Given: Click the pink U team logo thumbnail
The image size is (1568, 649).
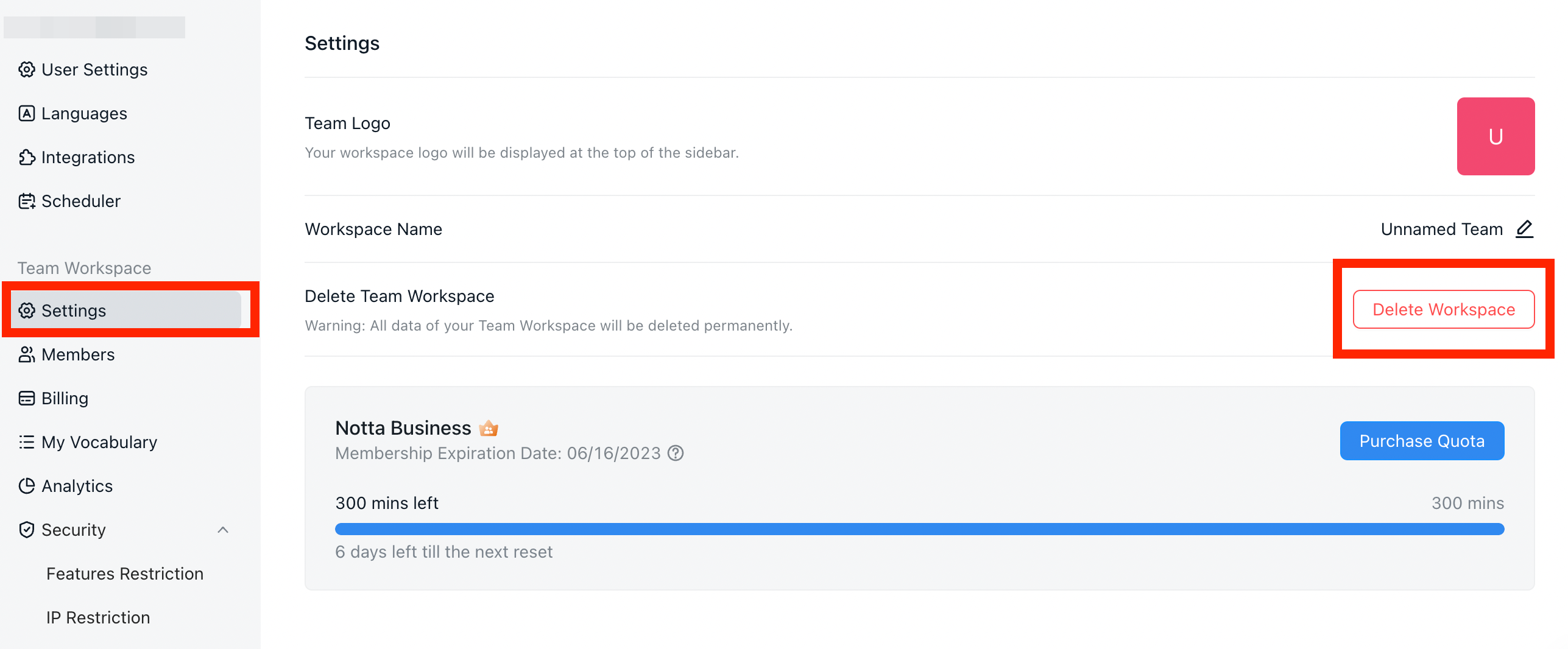Looking at the screenshot, I should pyautogui.click(x=1496, y=136).
